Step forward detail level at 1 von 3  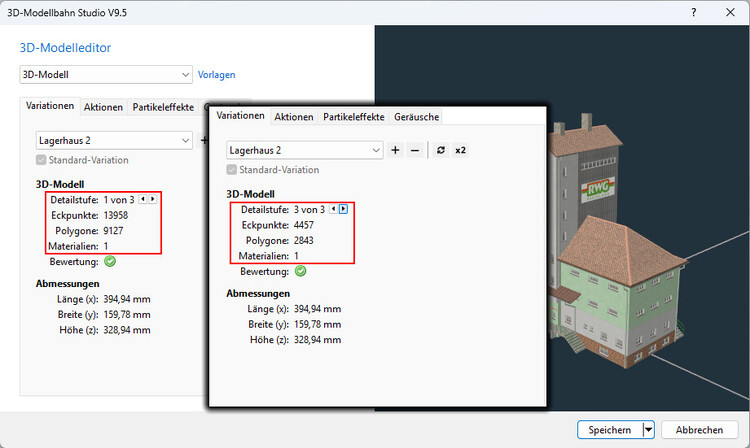(x=153, y=199)
